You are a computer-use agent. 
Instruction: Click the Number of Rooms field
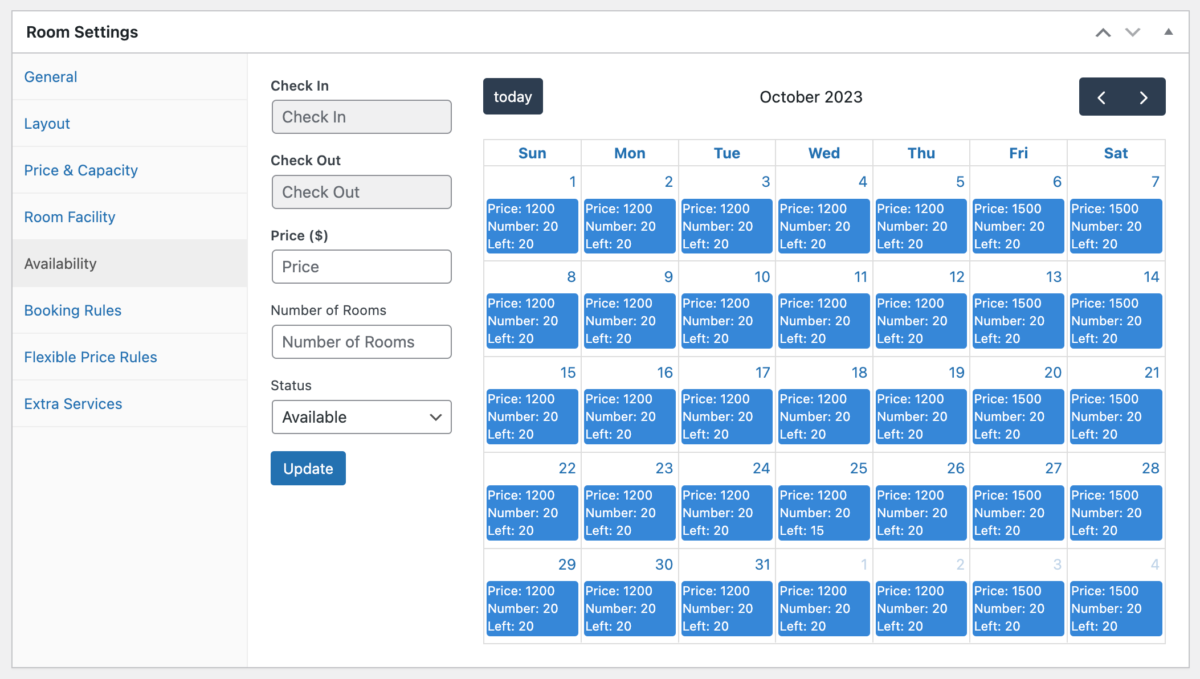pyautogui.click(x=361, y=342)
